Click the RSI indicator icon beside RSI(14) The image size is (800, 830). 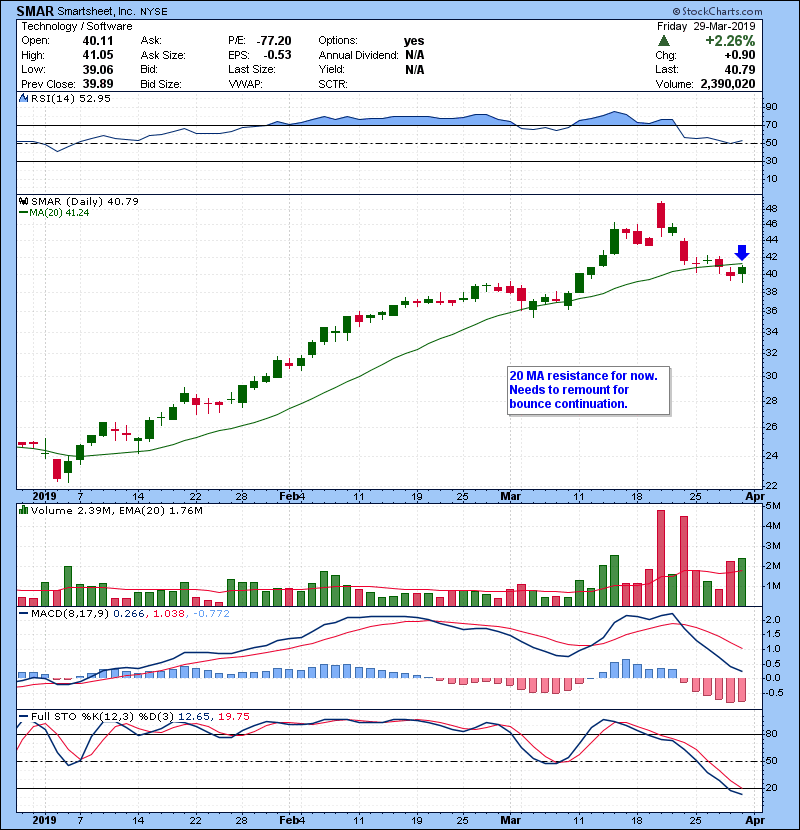23,98
